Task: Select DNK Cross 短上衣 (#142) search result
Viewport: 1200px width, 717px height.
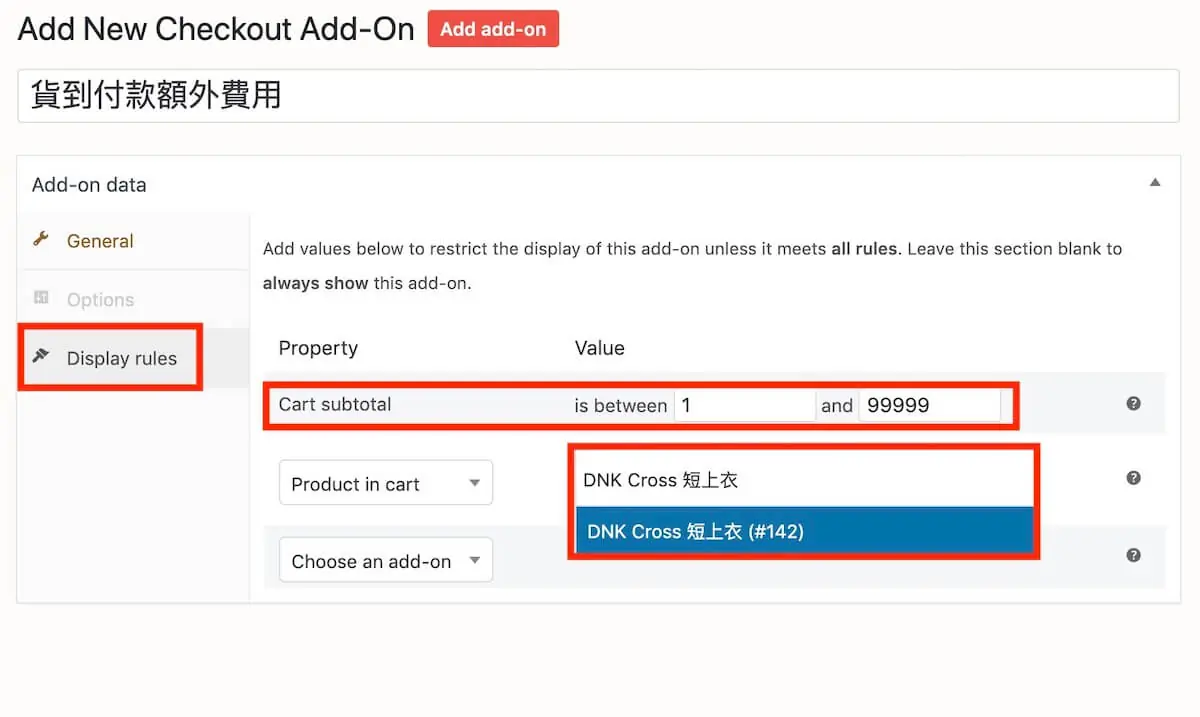Action: pyautogui.click(x=804, y=532)
